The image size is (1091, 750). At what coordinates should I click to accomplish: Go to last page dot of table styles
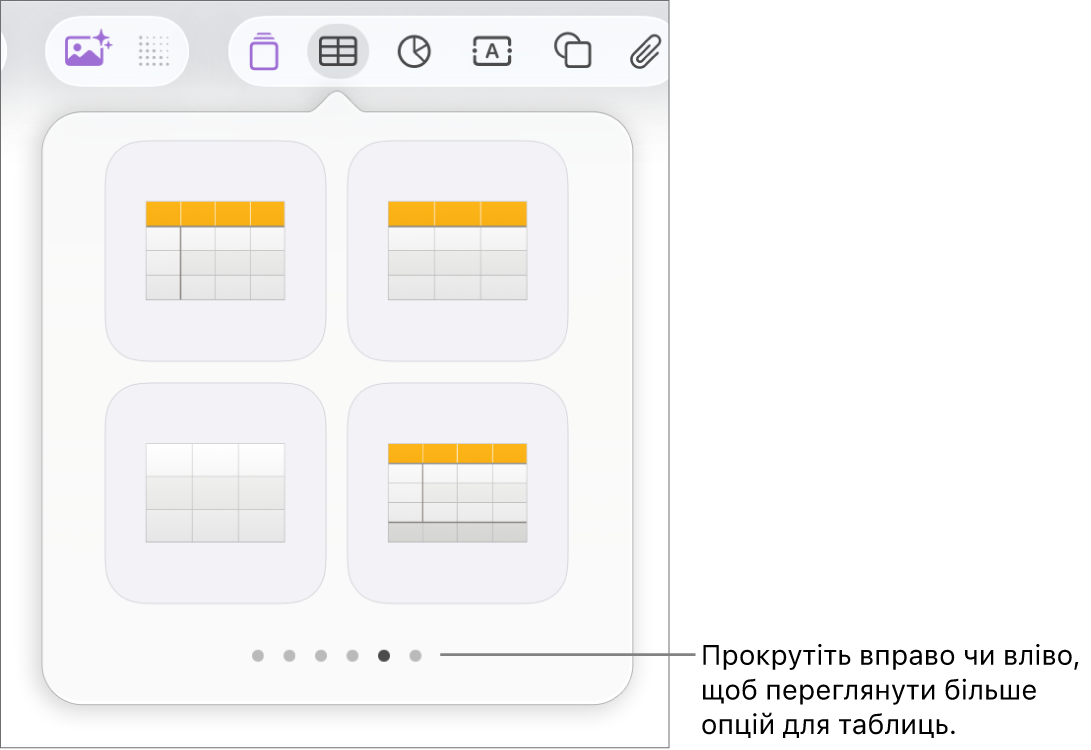tap(415, 655)
